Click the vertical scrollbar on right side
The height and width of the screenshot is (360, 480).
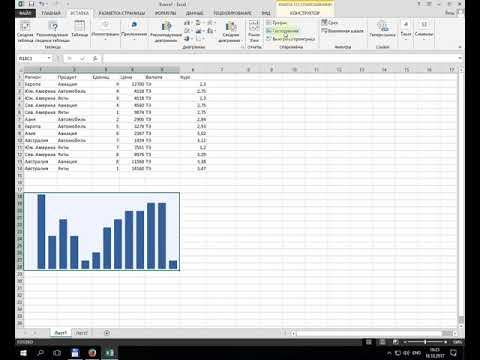[x=461, y=196]
